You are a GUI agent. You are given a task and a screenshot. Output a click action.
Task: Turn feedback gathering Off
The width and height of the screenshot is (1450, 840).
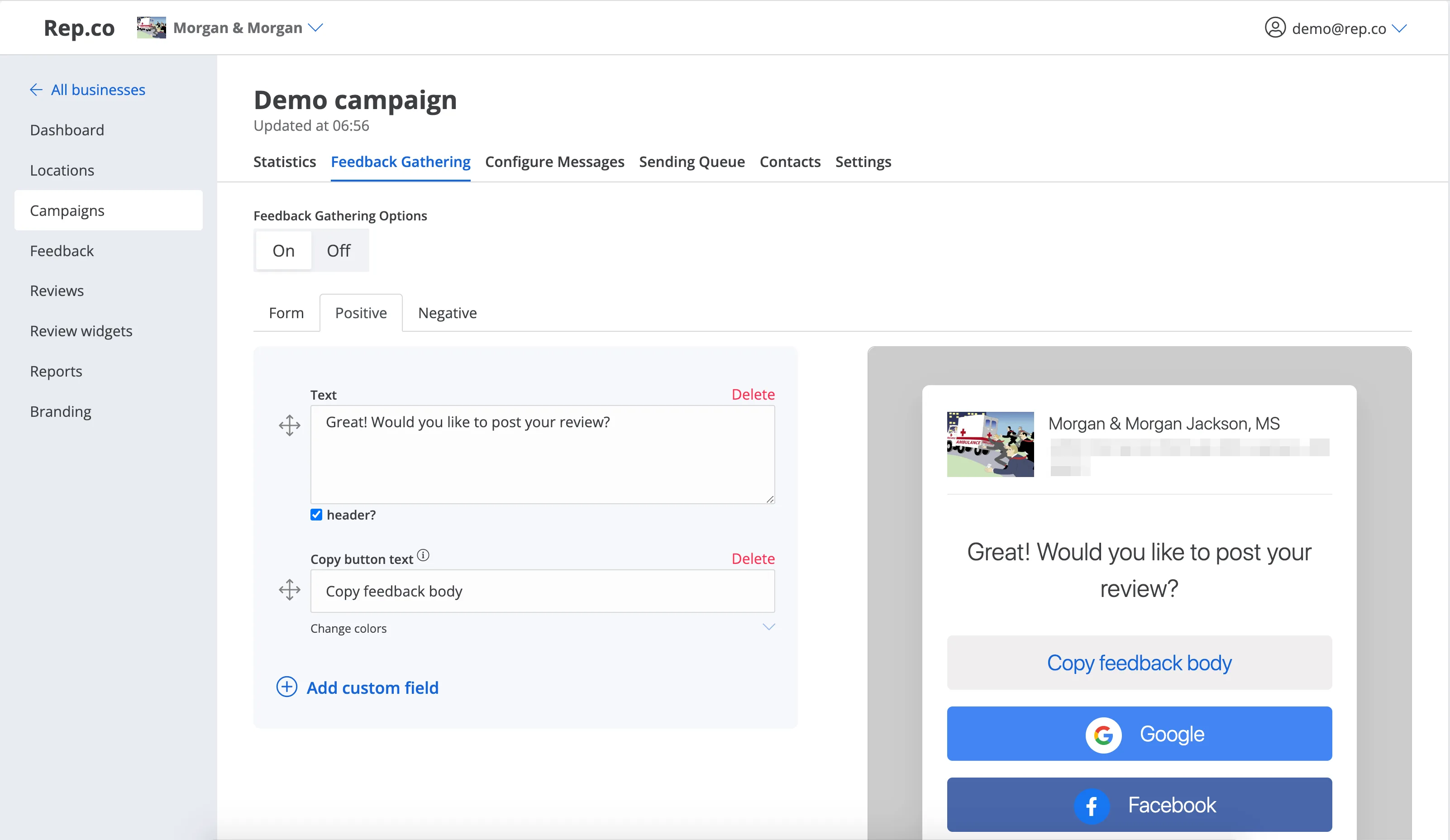pos(339,251)
